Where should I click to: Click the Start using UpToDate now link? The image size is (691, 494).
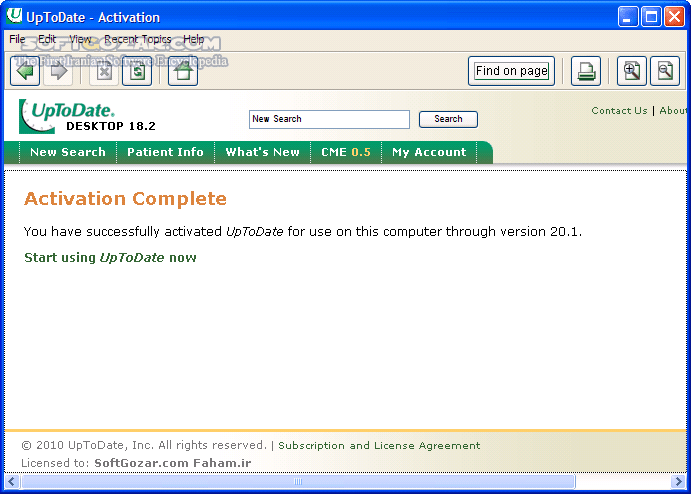110,258
